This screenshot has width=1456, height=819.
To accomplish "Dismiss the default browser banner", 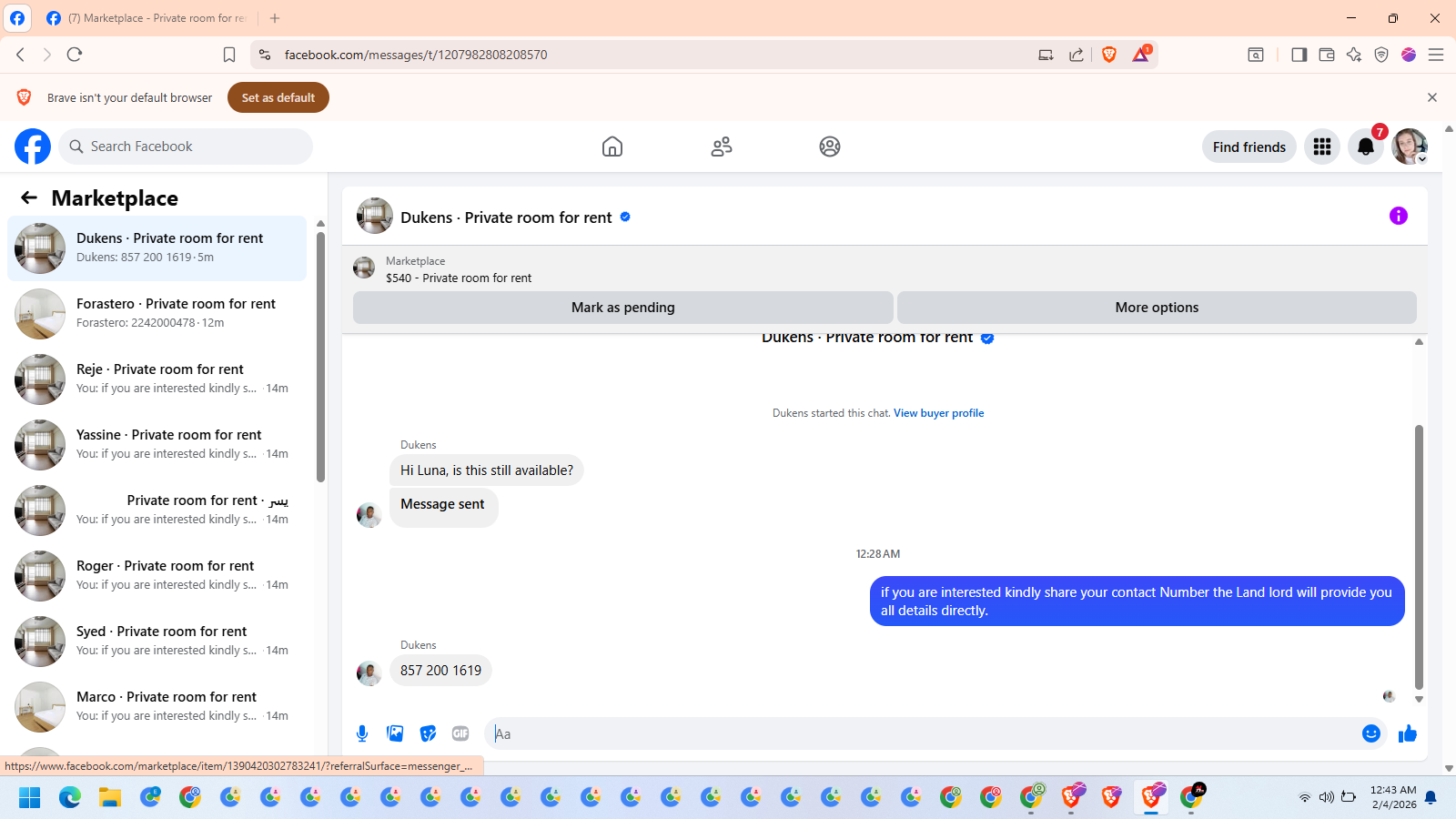I will tap(1432, 97).
